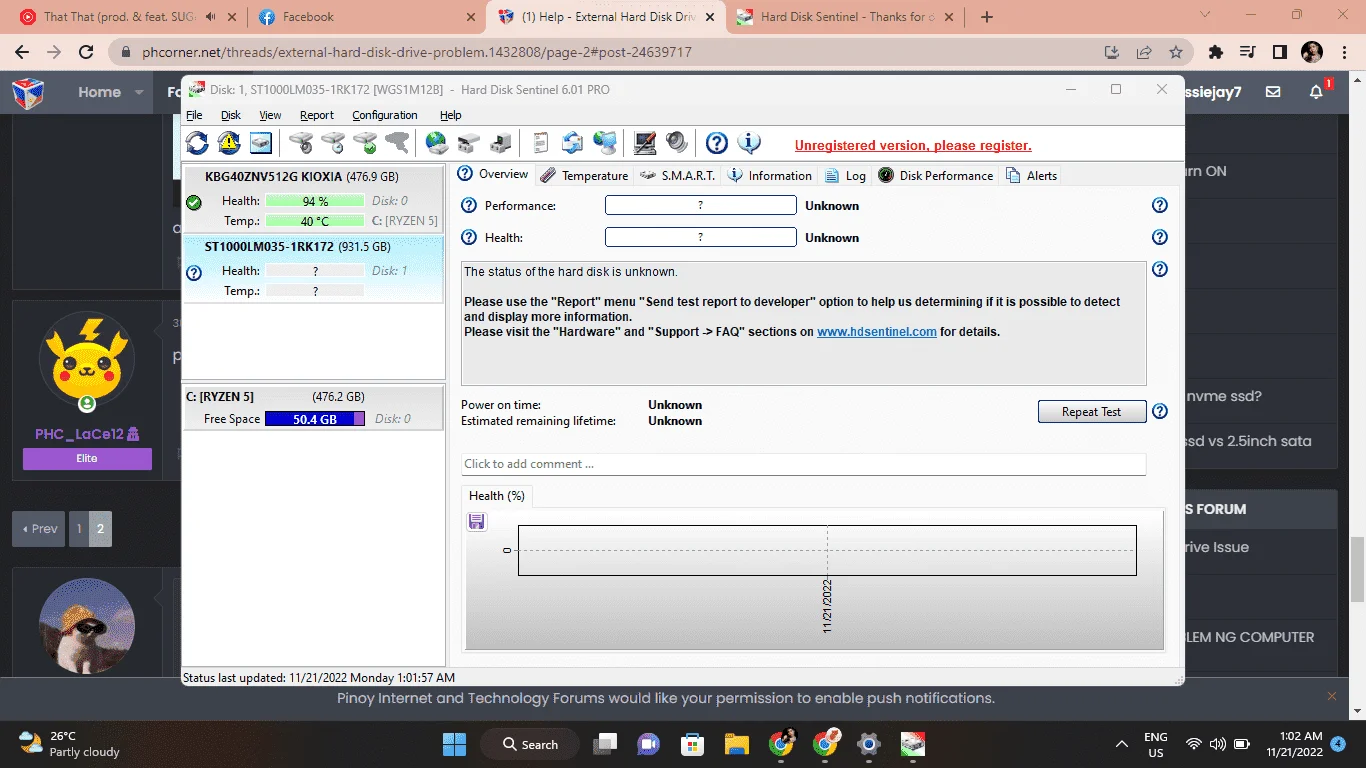Click the blue-framed disk panel toolbar icon
Image resolution: width=1366 pixels, height=768 pixels.
point(261,143)
